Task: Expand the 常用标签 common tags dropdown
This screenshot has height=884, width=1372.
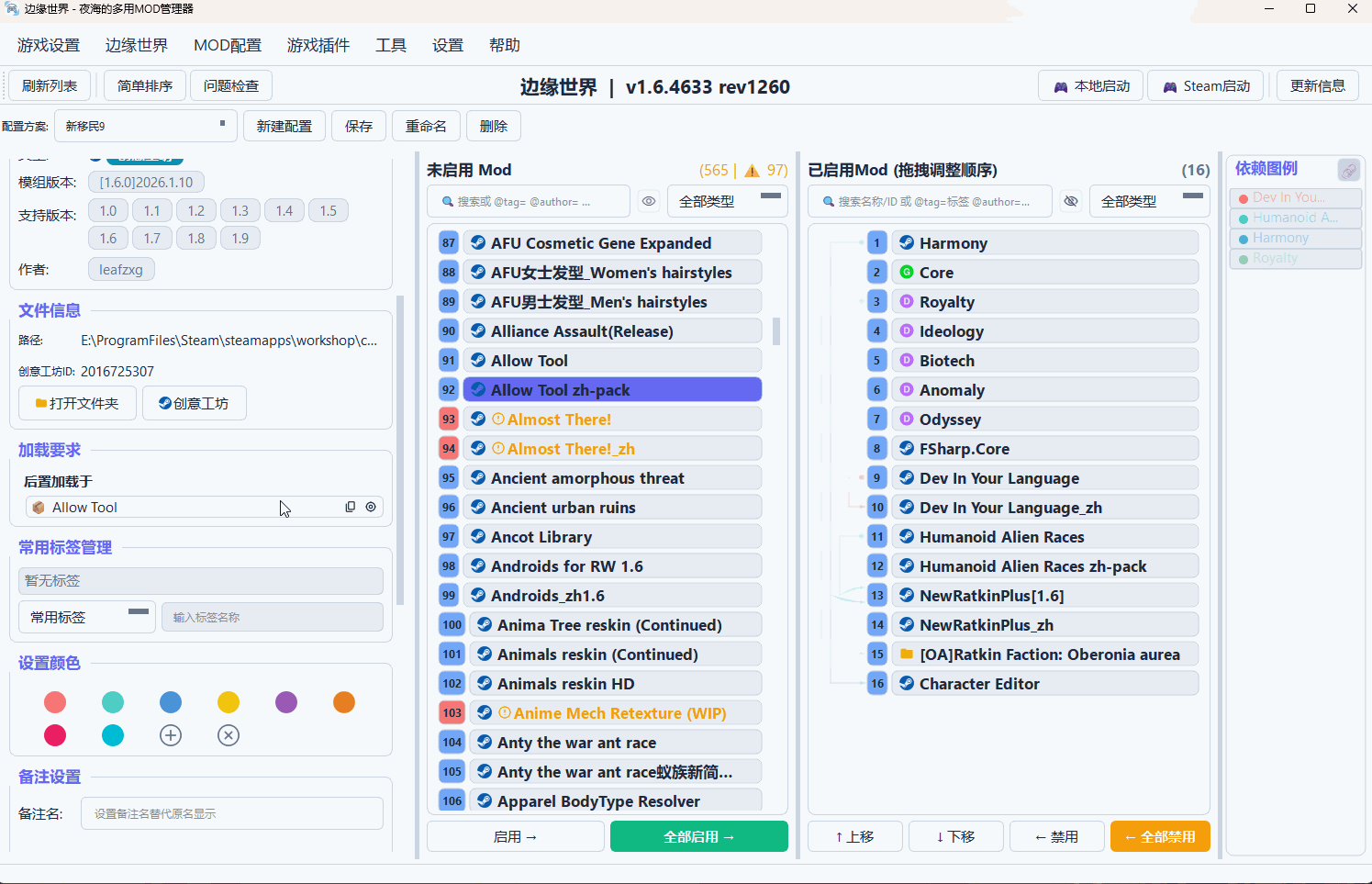Action: [87, 617]
